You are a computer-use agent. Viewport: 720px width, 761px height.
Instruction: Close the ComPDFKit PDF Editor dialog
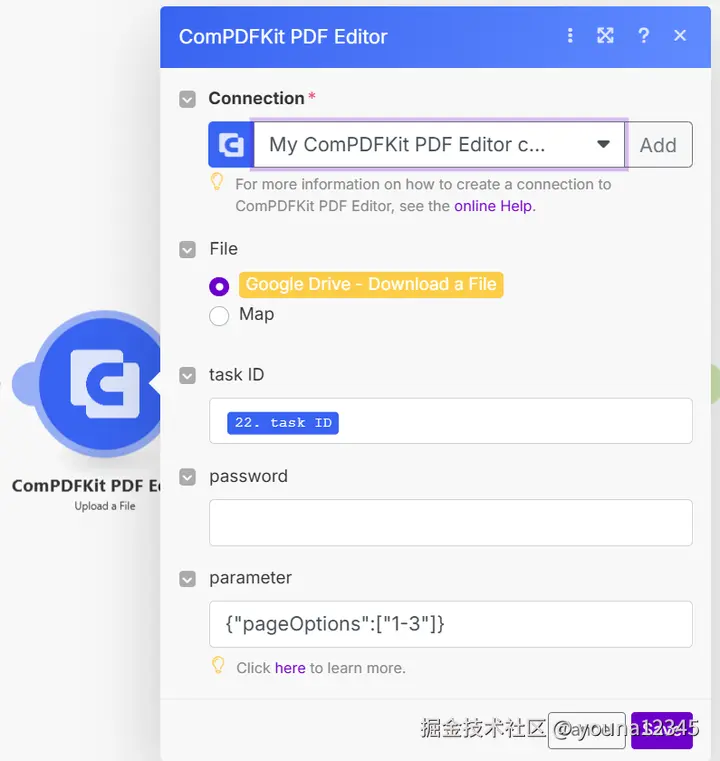click(680, 35)
